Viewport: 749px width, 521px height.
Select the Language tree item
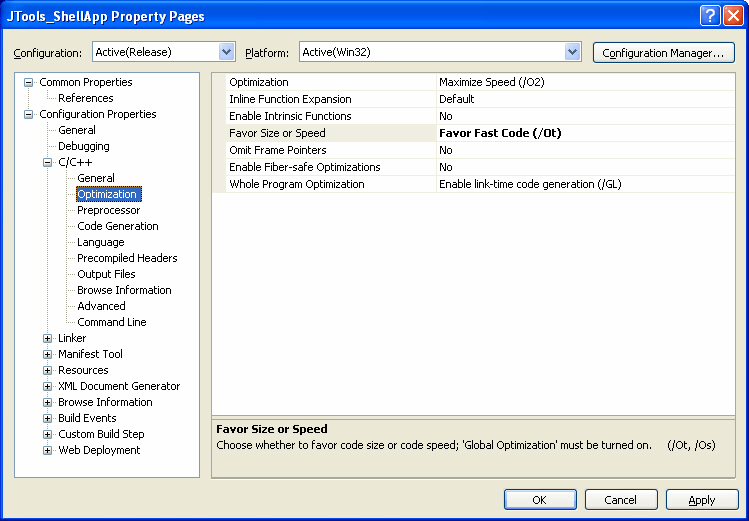pos(100,242)
